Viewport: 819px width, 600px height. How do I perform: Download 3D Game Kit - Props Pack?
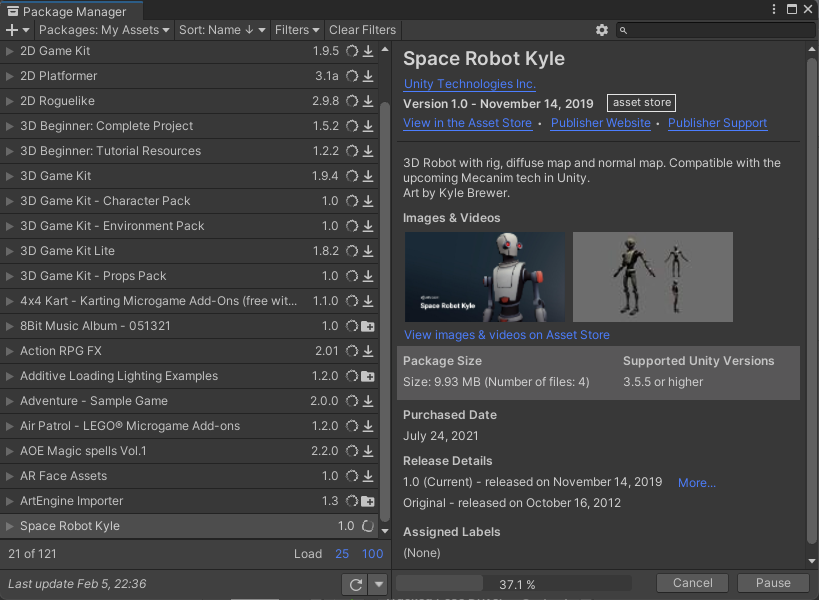click(x=368, y=276)
